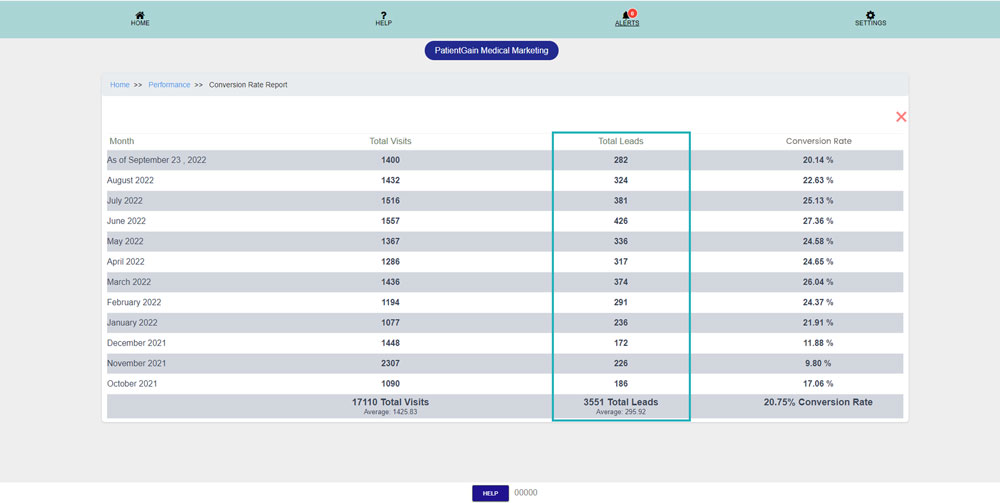The image size is (1000, 503).
Task: Open Settings via the gear icon
Action: point(871,15)
